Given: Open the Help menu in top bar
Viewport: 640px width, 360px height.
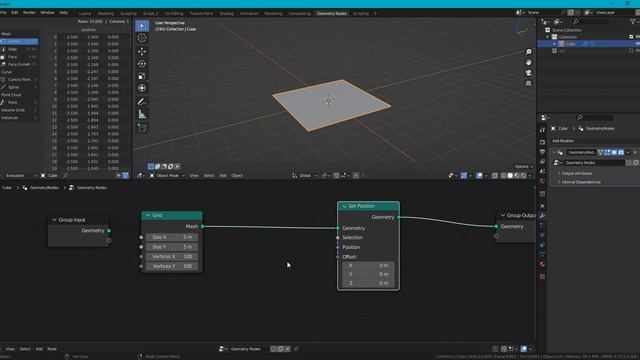Looking at the screenshot, I should (64, 13).
